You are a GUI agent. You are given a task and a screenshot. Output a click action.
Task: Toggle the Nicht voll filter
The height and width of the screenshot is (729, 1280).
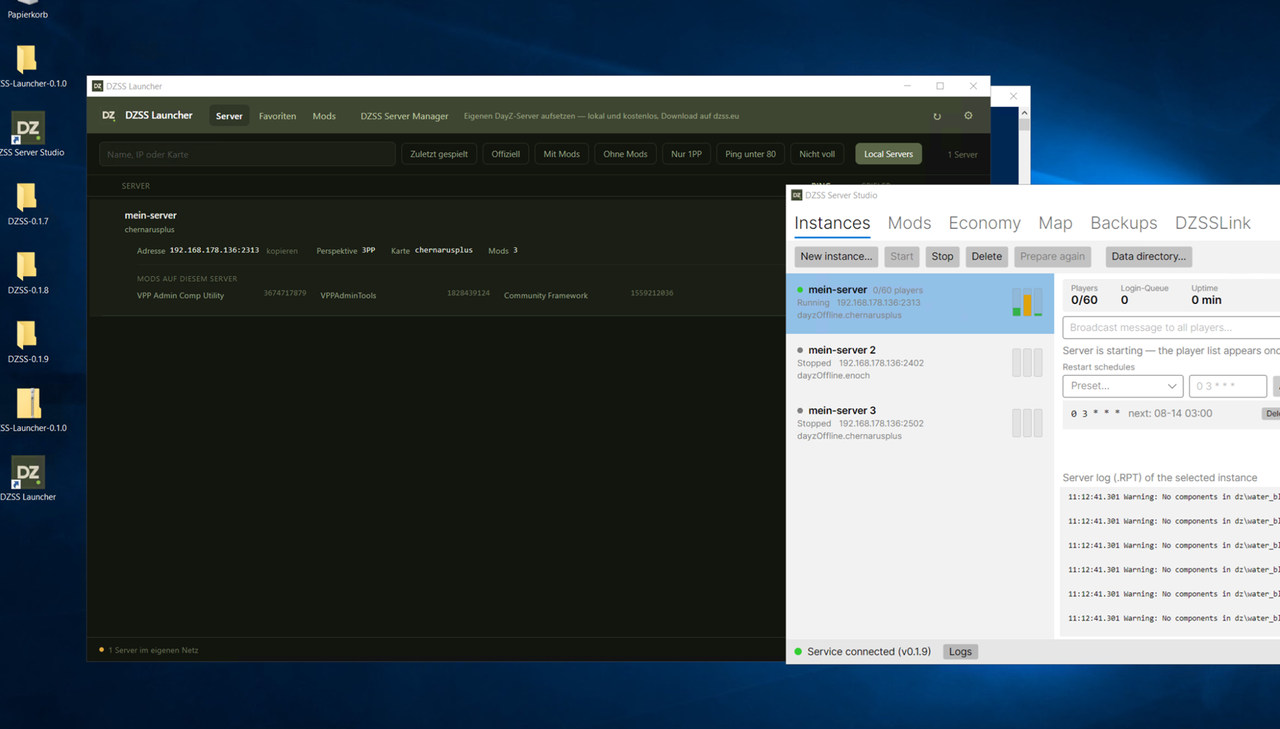[817, 154]
